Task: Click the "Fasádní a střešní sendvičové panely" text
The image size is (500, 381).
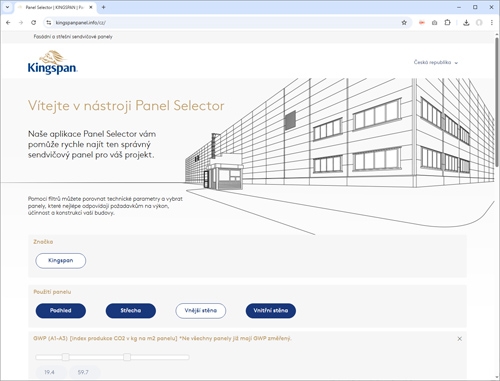Action: pos(73,37)
